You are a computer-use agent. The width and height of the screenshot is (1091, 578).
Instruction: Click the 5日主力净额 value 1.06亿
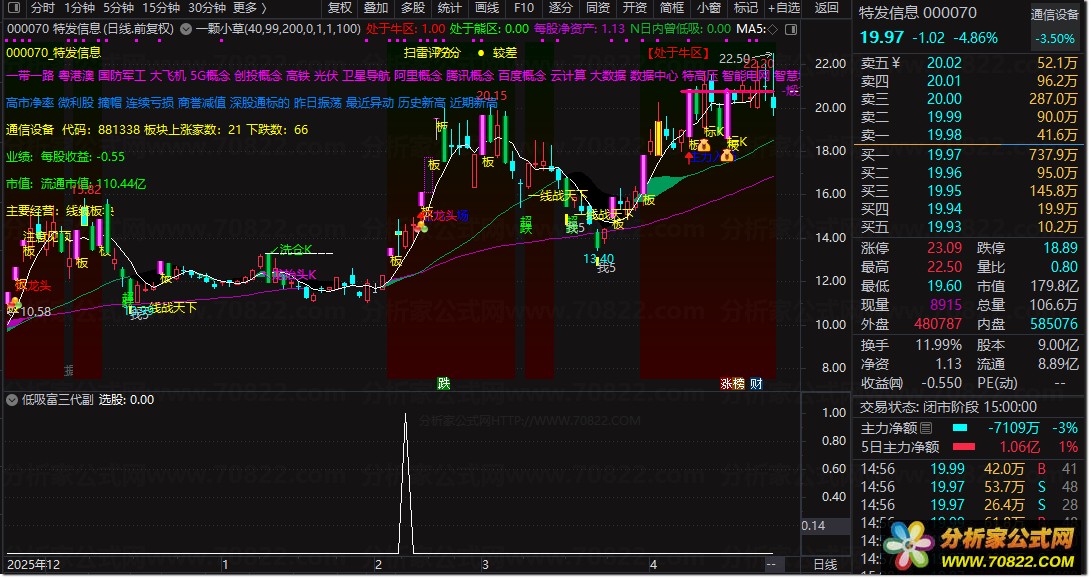click(x=1019, y=447)
